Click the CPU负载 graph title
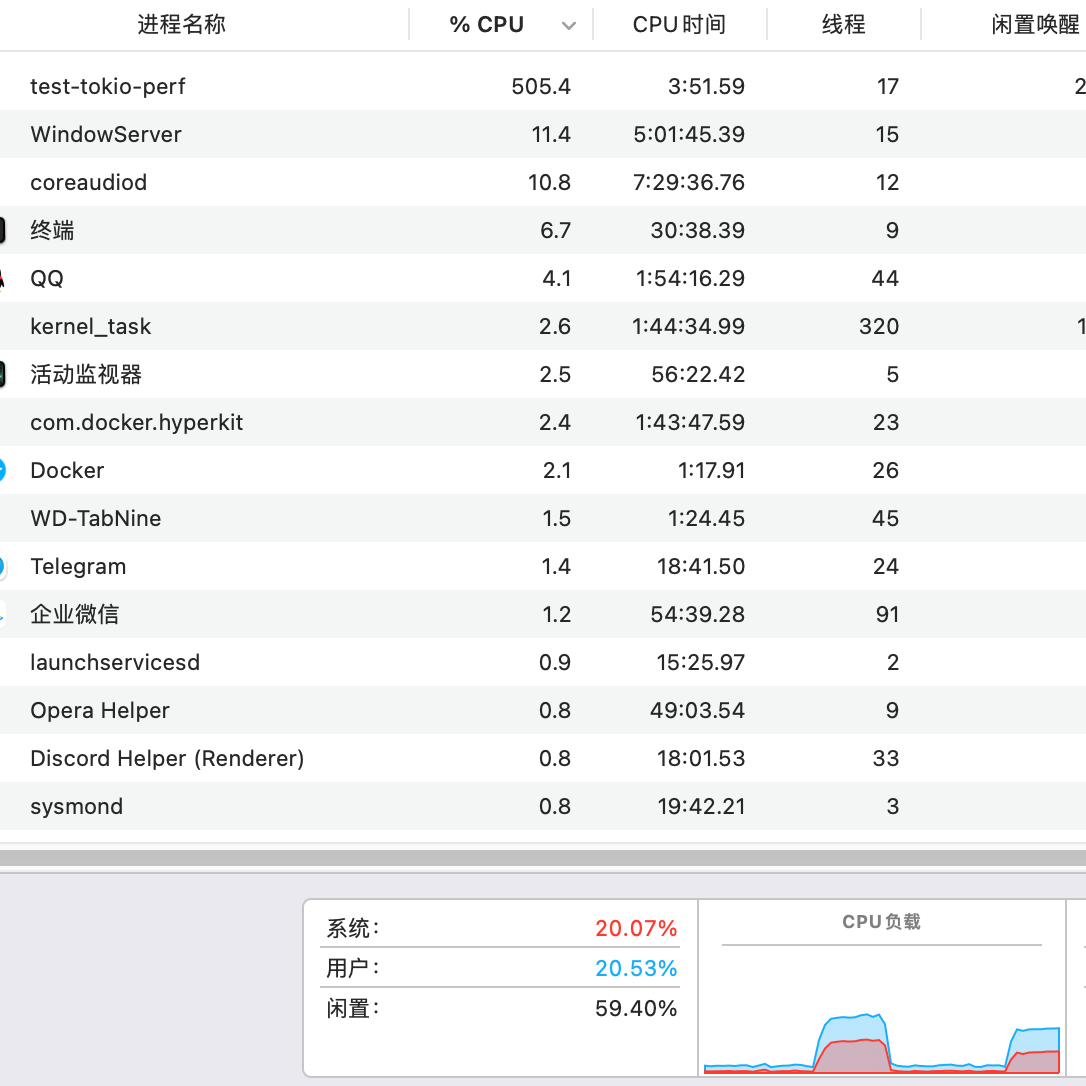1086x1086 pixels. click(882, 922)
